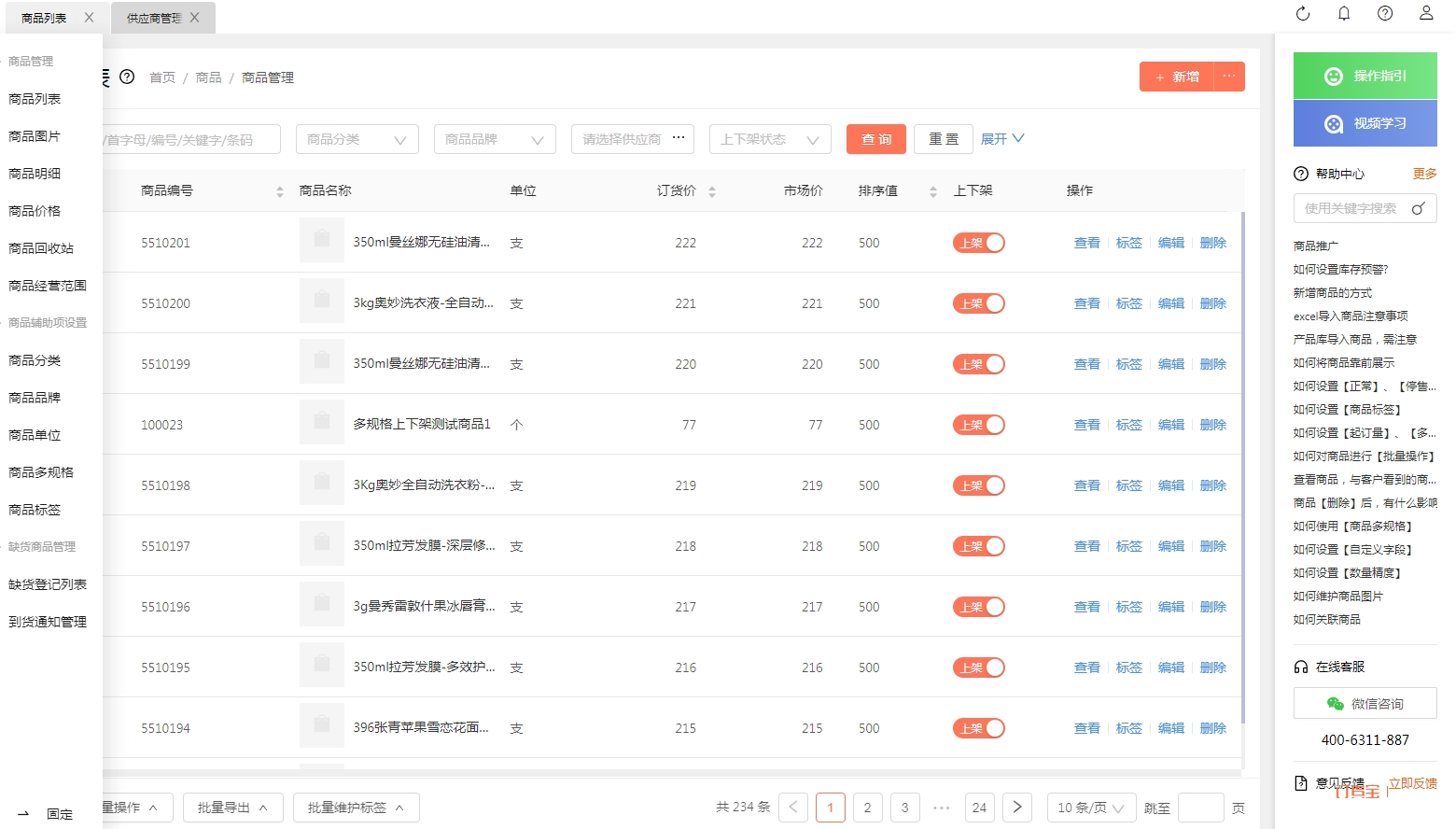Sort by 商品编号 column arrows
This screenshot has height=829, width=1456.
(x=279, y=191)
